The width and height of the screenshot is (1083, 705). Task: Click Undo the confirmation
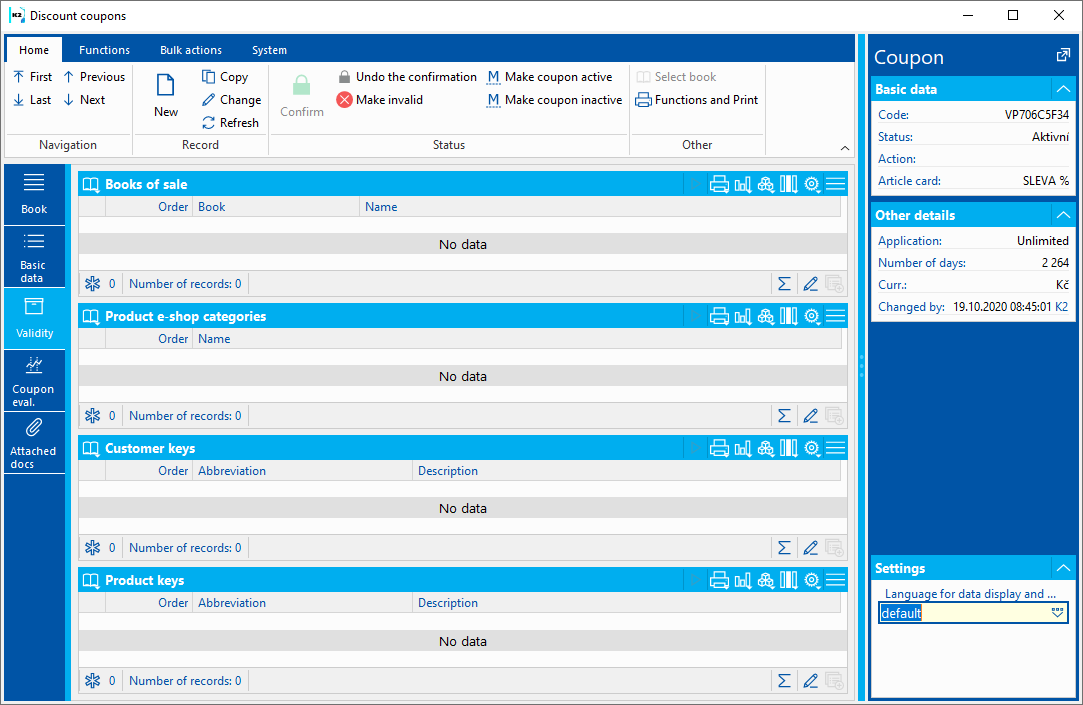[407, 77]
